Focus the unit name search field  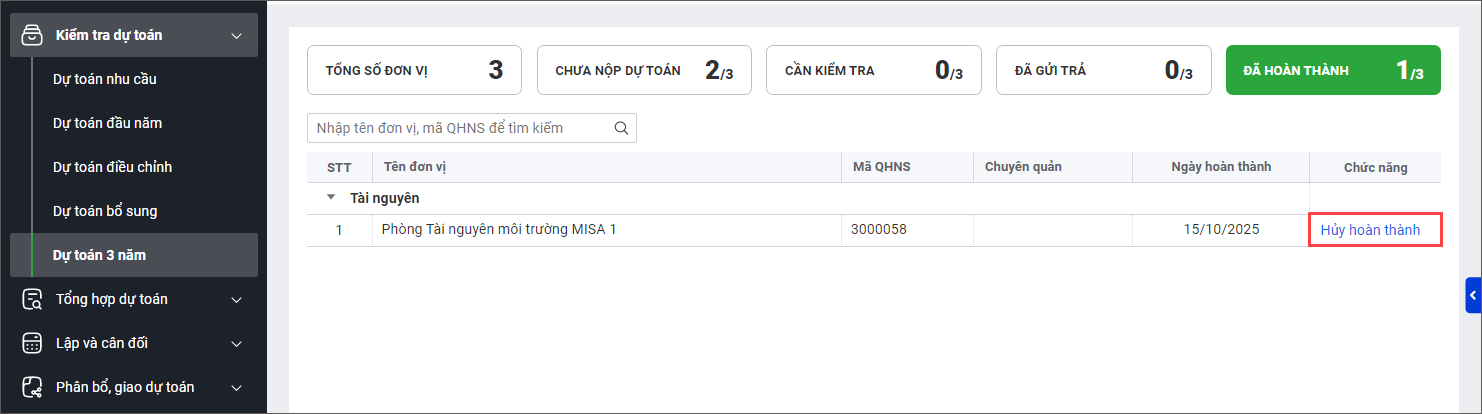(460, 128)
